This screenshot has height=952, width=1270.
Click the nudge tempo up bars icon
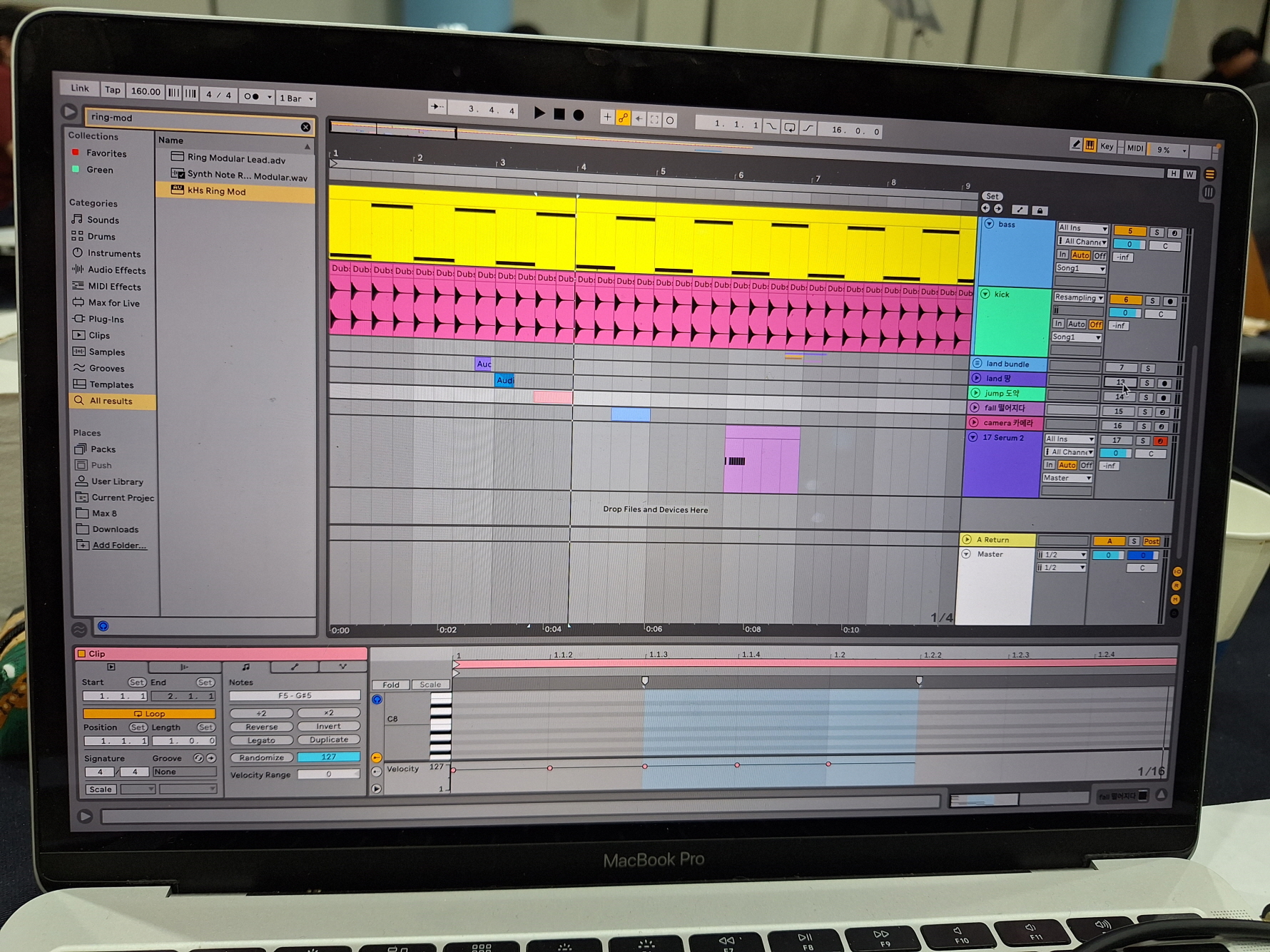tap(190, 93)
